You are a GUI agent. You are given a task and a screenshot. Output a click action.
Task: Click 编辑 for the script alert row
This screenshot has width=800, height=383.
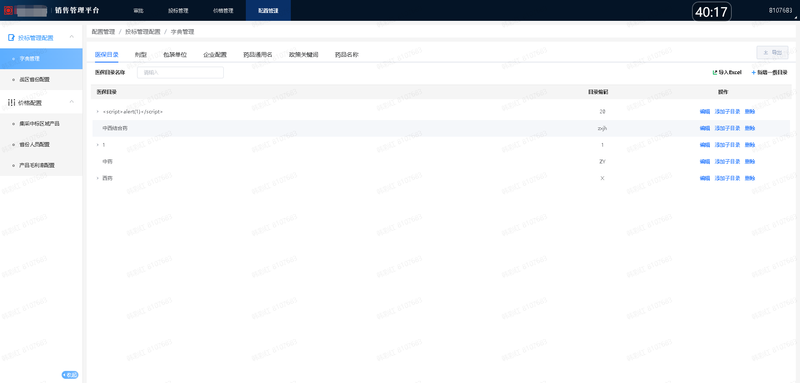pos(705,111)
